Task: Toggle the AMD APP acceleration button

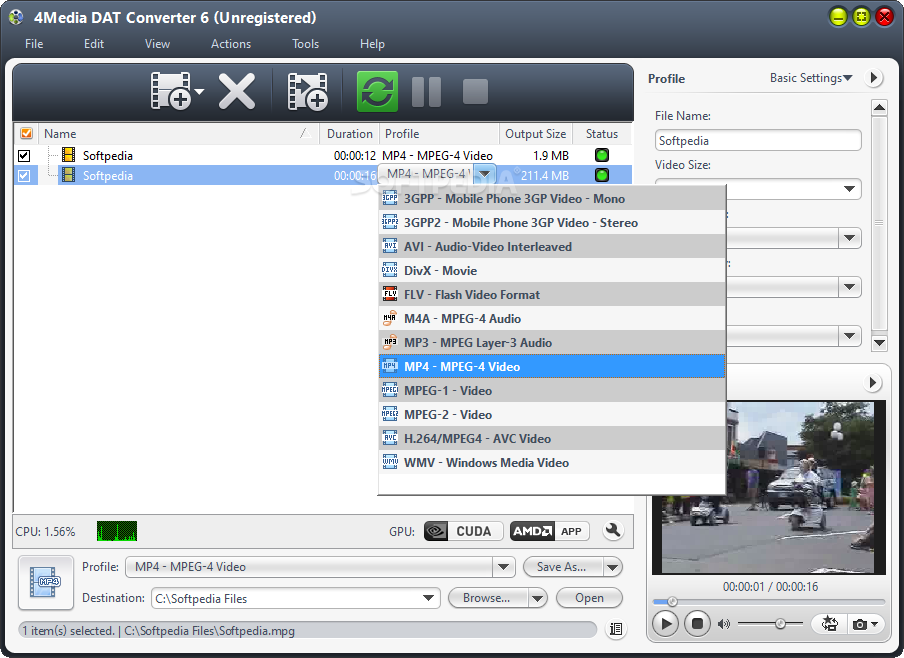Action: tap(549, 531)
